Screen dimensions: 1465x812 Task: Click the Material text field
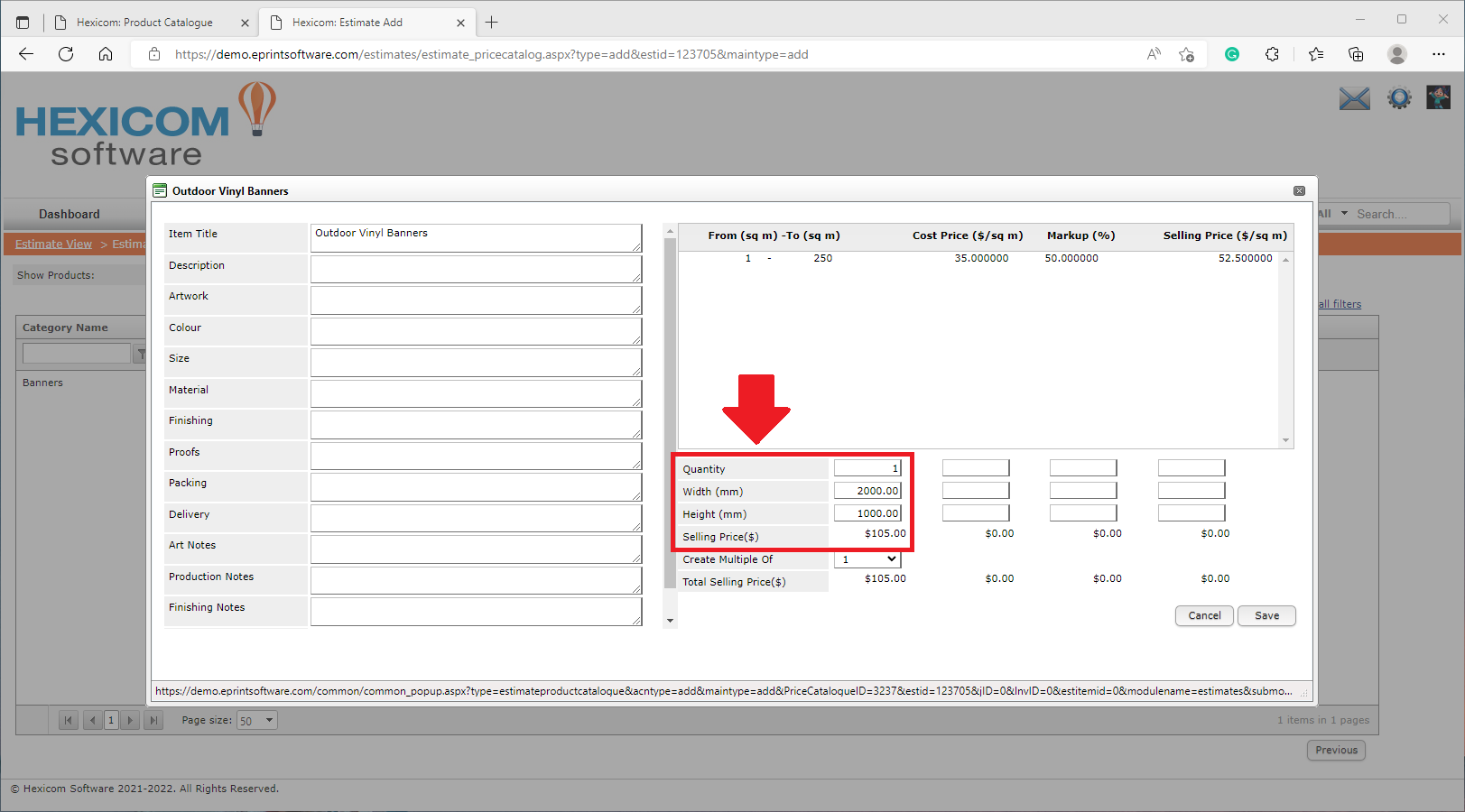pyautogui.click(x=477, y=393)
